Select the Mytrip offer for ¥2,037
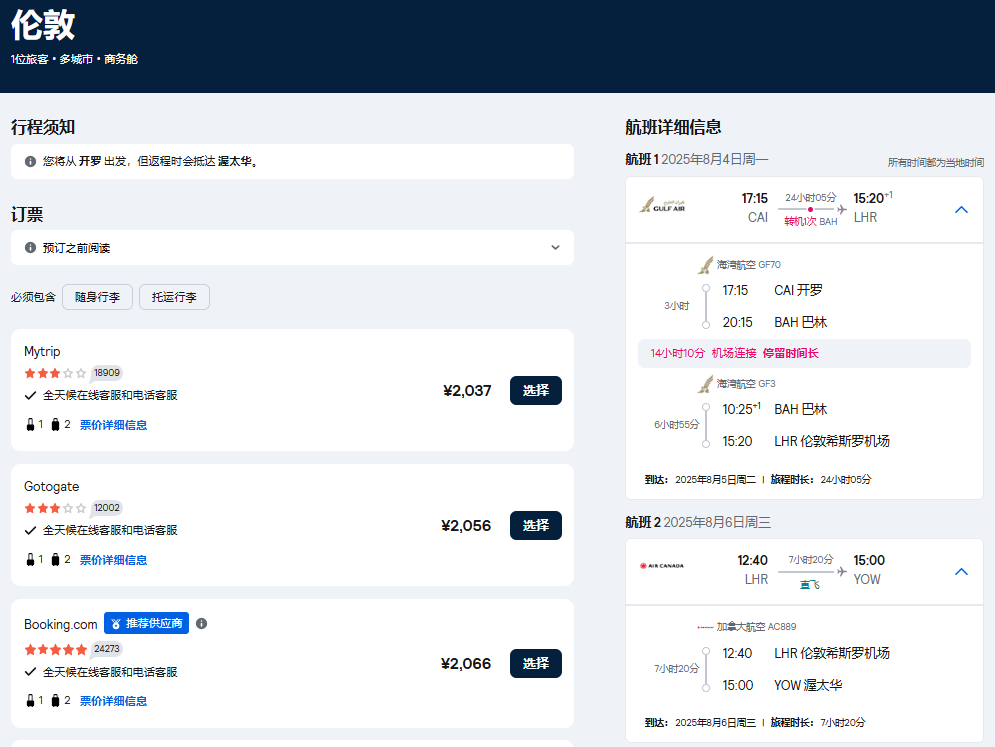This screenshot has width=995, height=747. [536, 390]
